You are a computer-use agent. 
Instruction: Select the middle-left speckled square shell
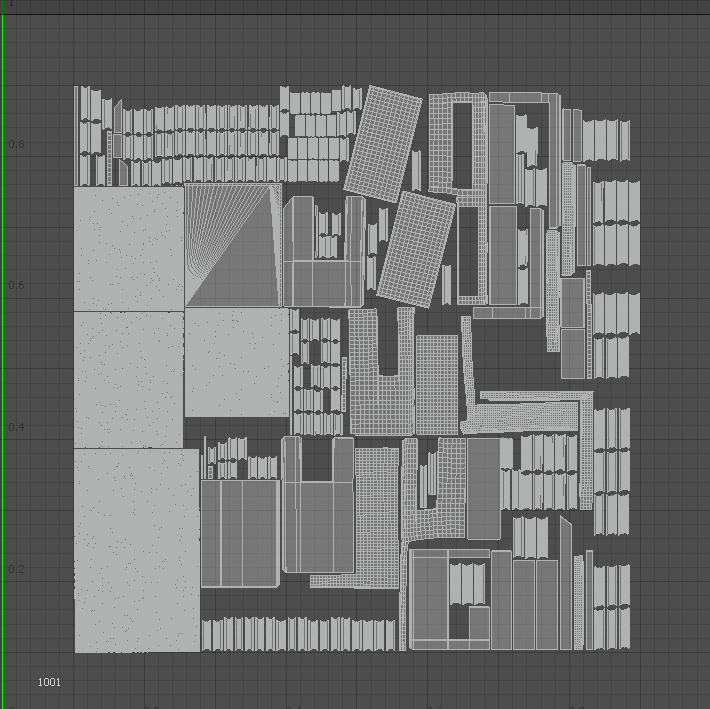tap(128, 378)
